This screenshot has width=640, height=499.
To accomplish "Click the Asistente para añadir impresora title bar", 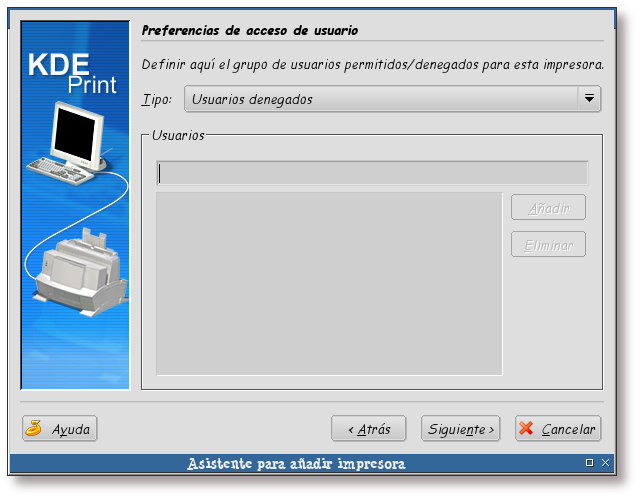I will 296,464.
